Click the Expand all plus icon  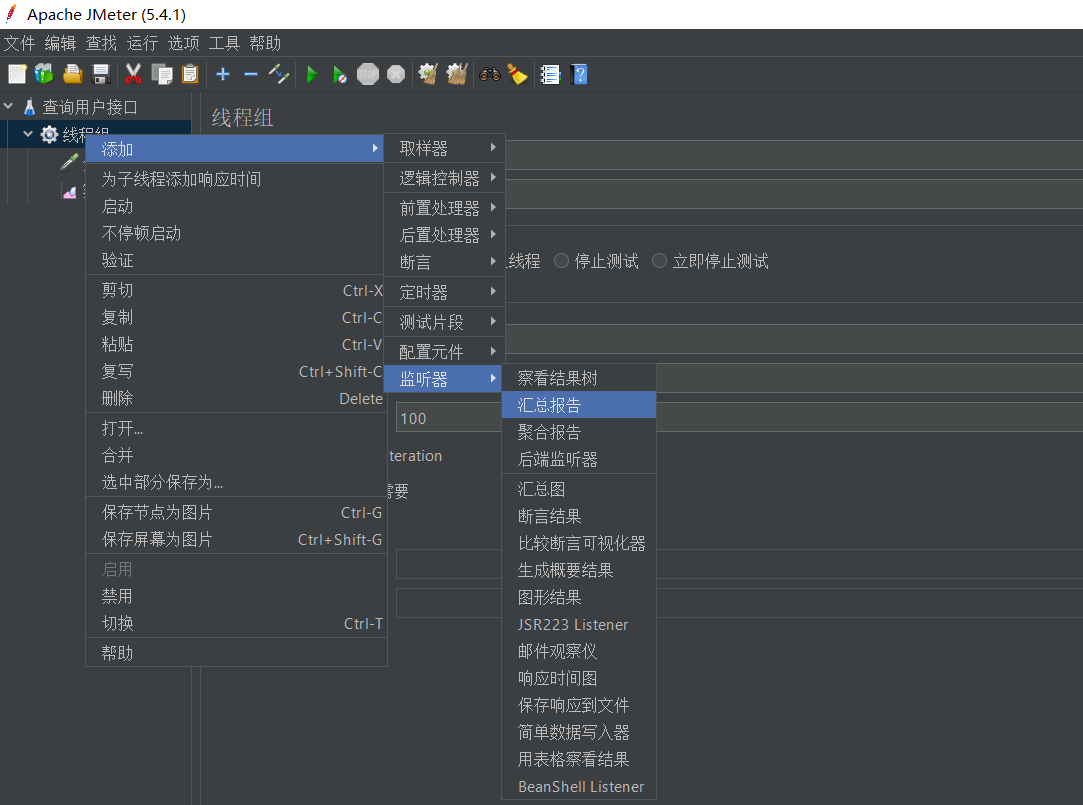pyautogui.click(x=222, y=74)
